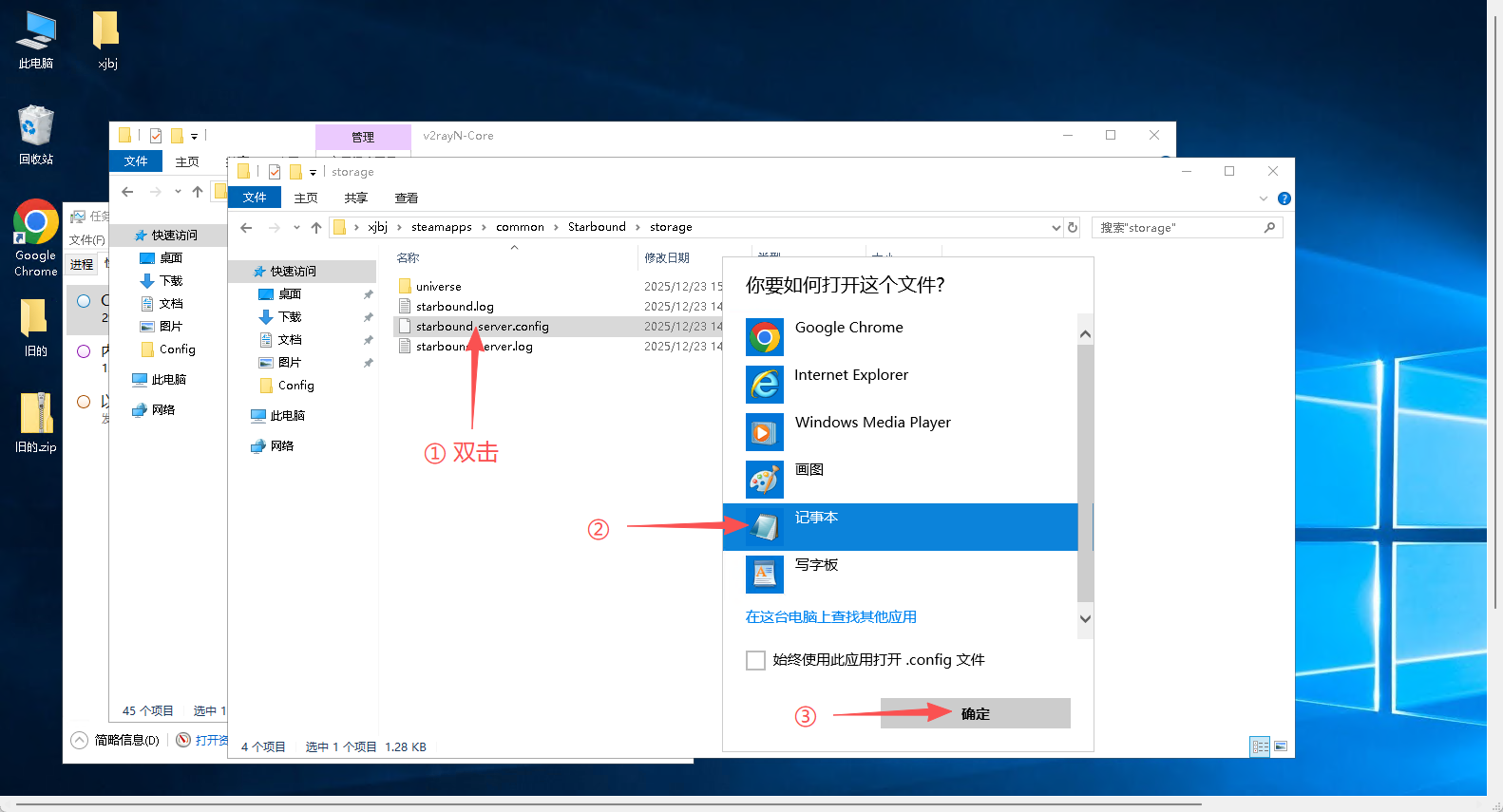Viewport: 1503px width, 812px height.
Task: Pick Windows Media Player from app list
Action: point(871,424)
